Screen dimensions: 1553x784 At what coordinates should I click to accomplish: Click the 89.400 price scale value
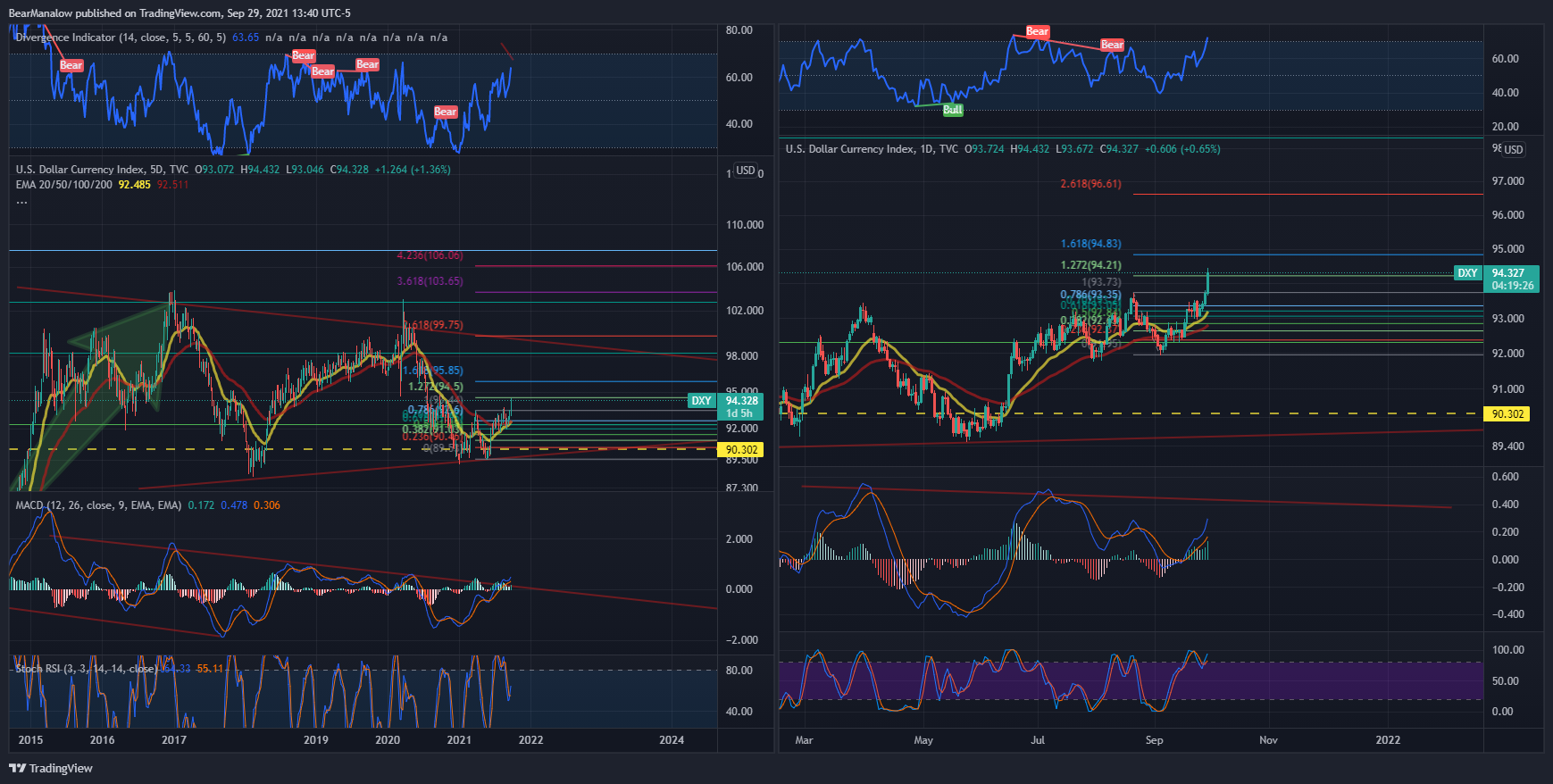pyautogui.click(x=1508, y=446)
